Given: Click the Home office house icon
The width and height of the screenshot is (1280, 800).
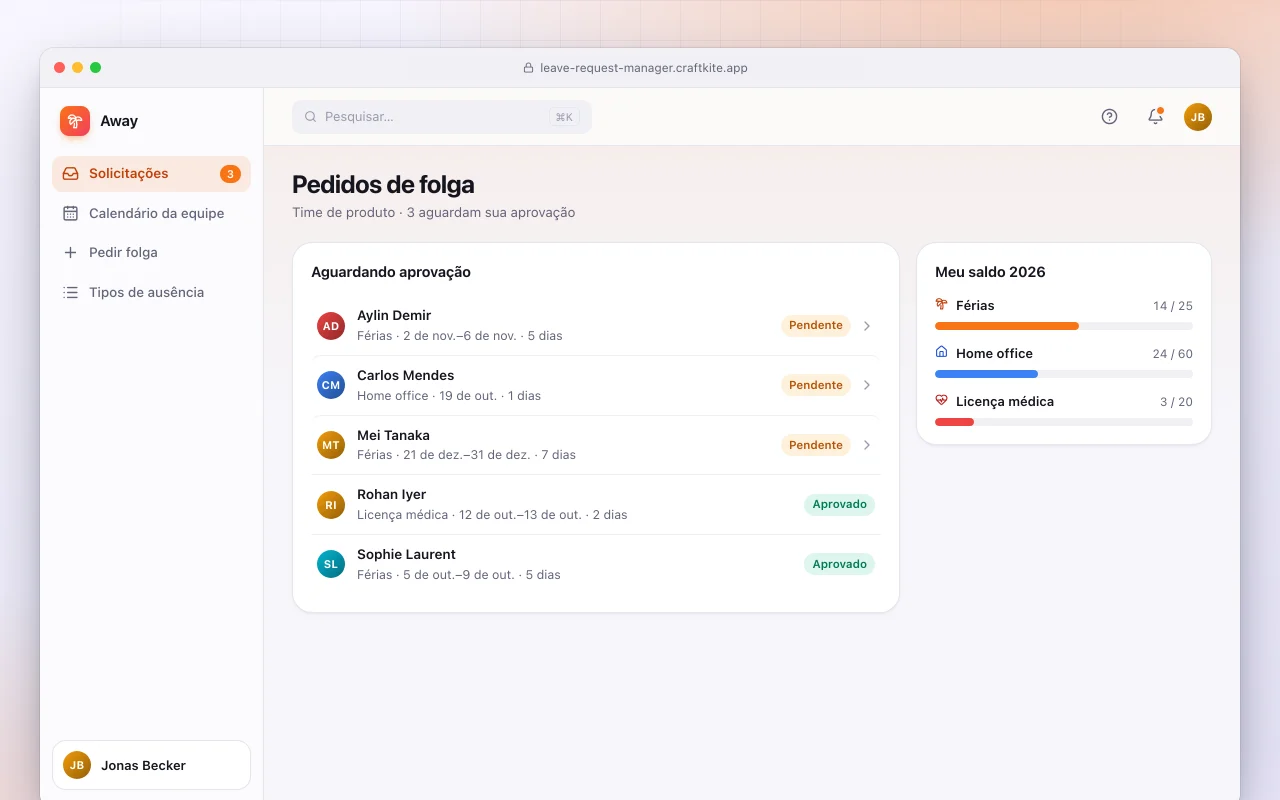Looking at the screenshot, I should pos(941,352).
